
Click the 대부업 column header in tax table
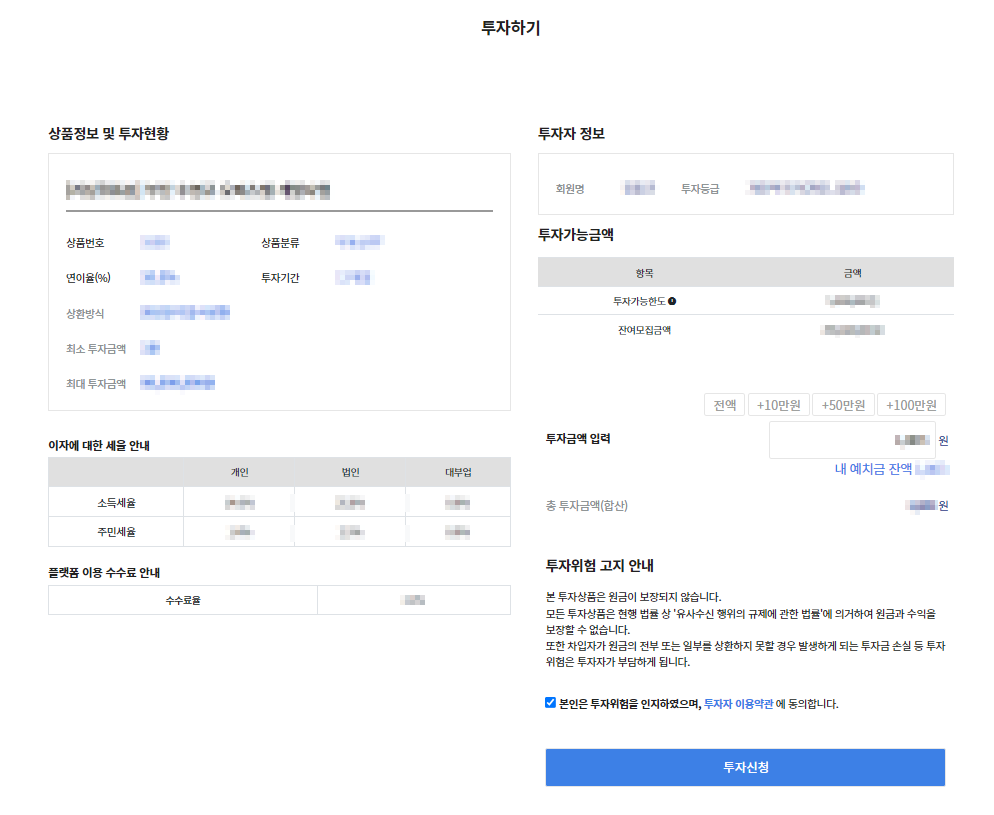click(457, 473)
